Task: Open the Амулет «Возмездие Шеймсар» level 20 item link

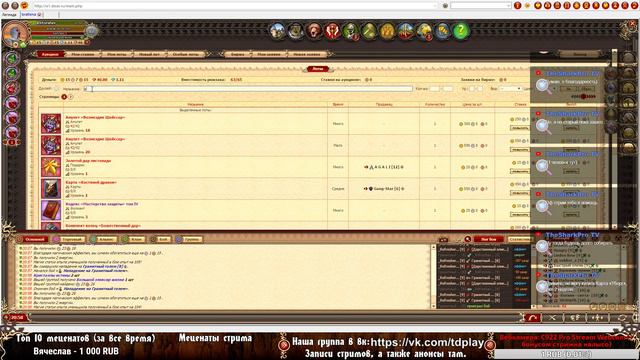Action: (96, 139)
